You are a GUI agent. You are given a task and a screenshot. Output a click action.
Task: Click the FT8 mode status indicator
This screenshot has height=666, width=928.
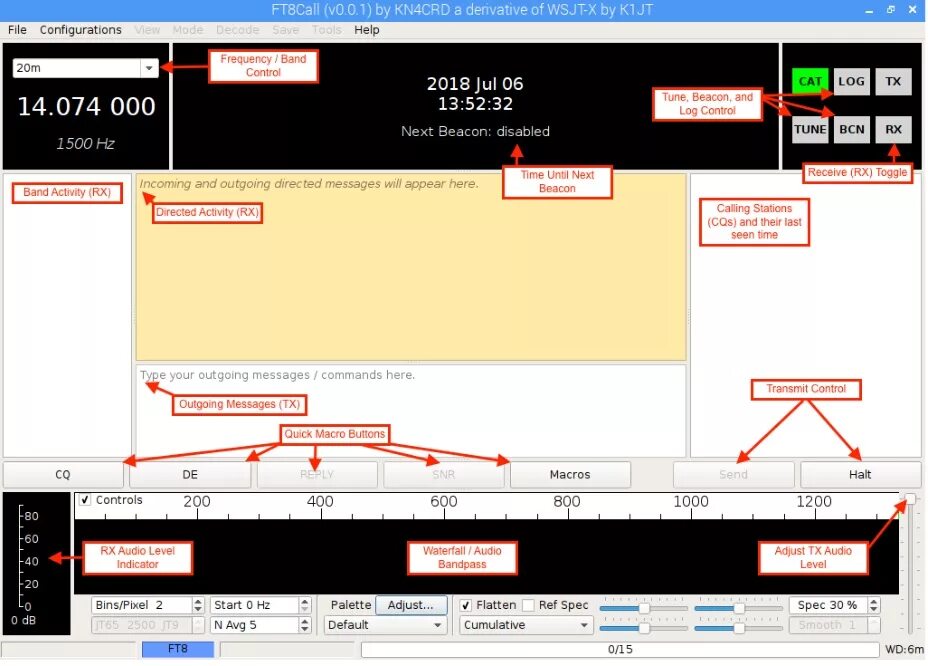click(178, 649)
